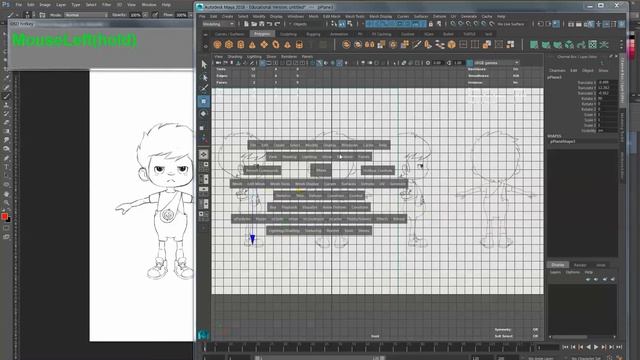Click the polygon Cone shelf icon

coord(252,44)
